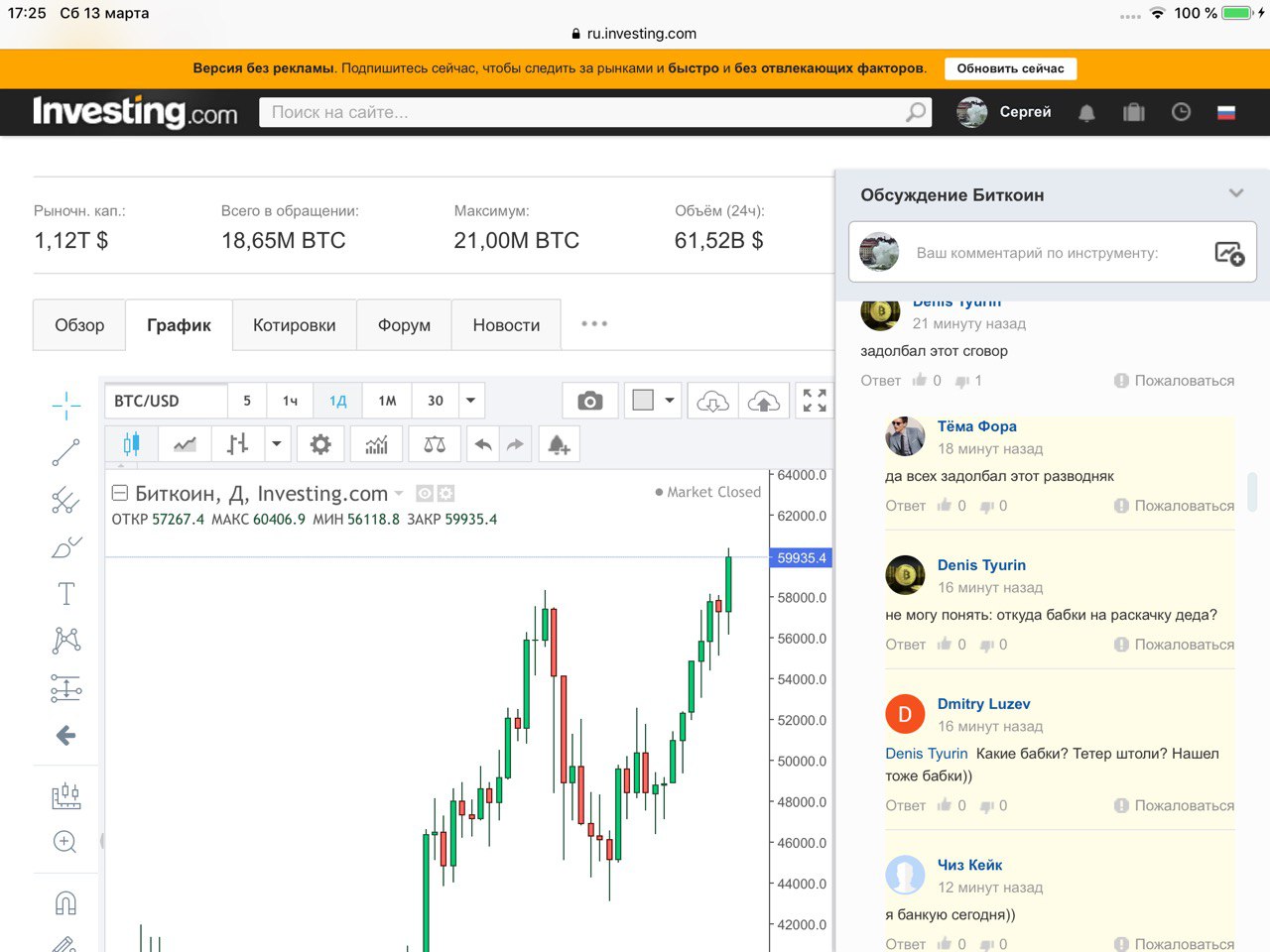Set timeframe to 1ч
The height and width of the screenshot is (952, 1270).
(290, 401)
